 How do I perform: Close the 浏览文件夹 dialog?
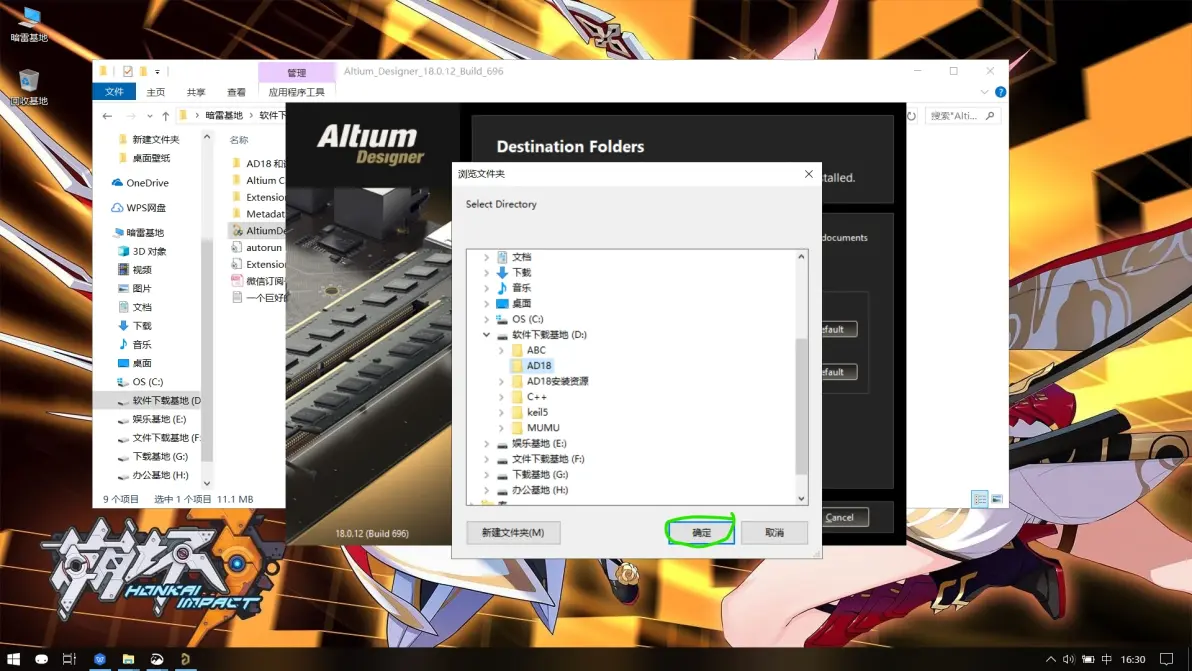pyautogui.click(x=809, y=174)
